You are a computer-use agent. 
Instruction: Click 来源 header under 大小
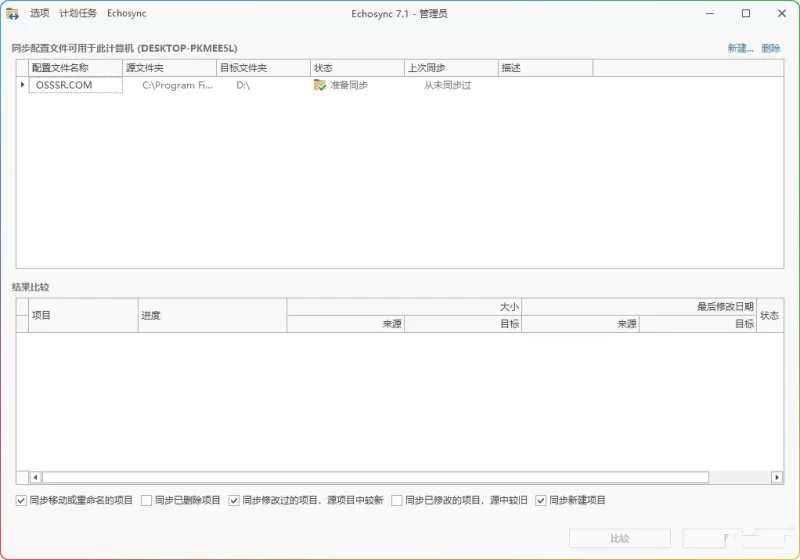pos(345,323)
